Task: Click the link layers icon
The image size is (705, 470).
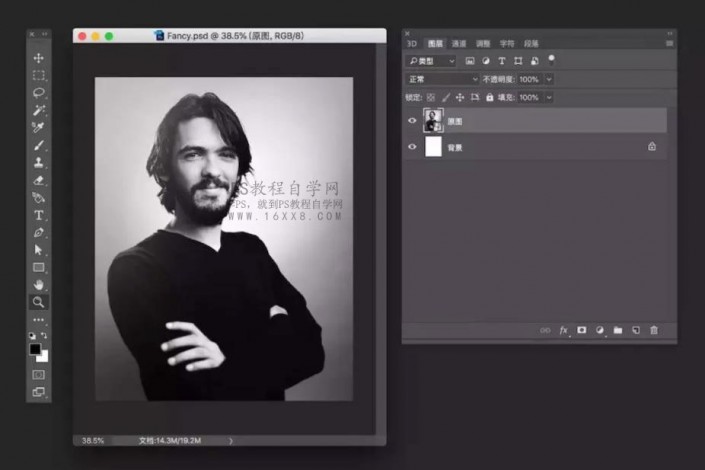Action: pos(545,331)
